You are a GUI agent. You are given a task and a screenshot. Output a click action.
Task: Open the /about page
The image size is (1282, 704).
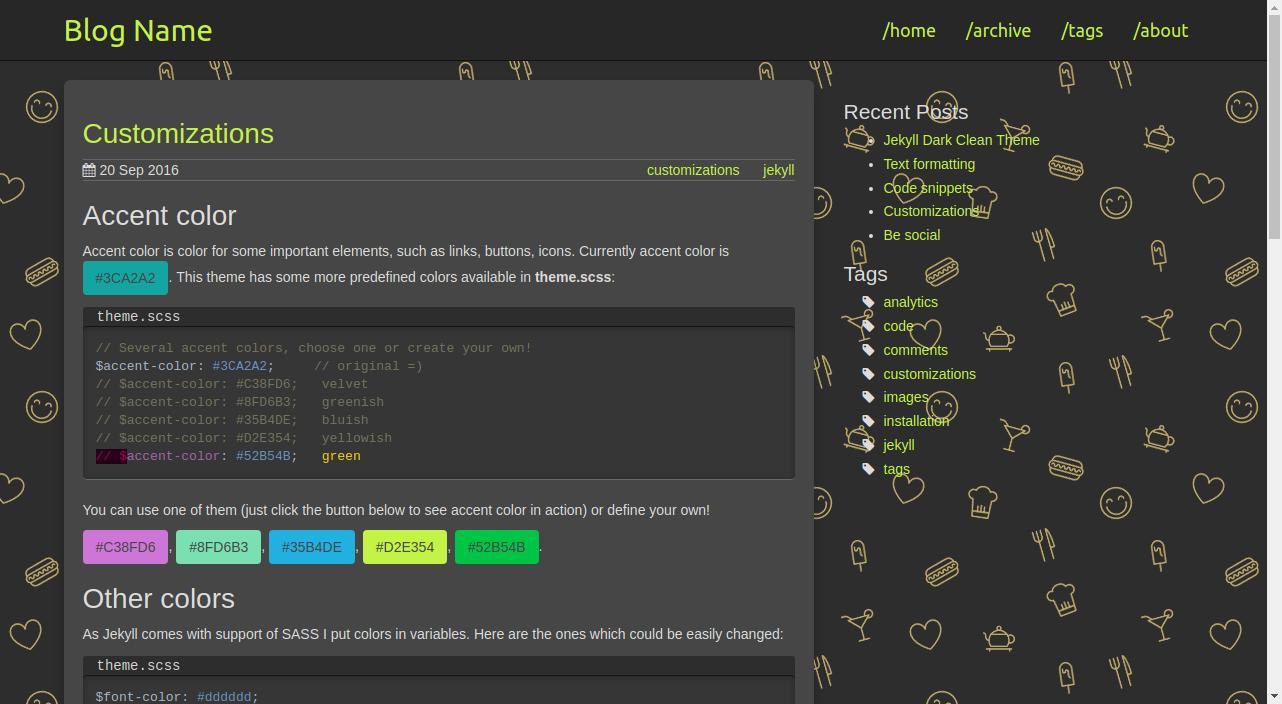1160,31
